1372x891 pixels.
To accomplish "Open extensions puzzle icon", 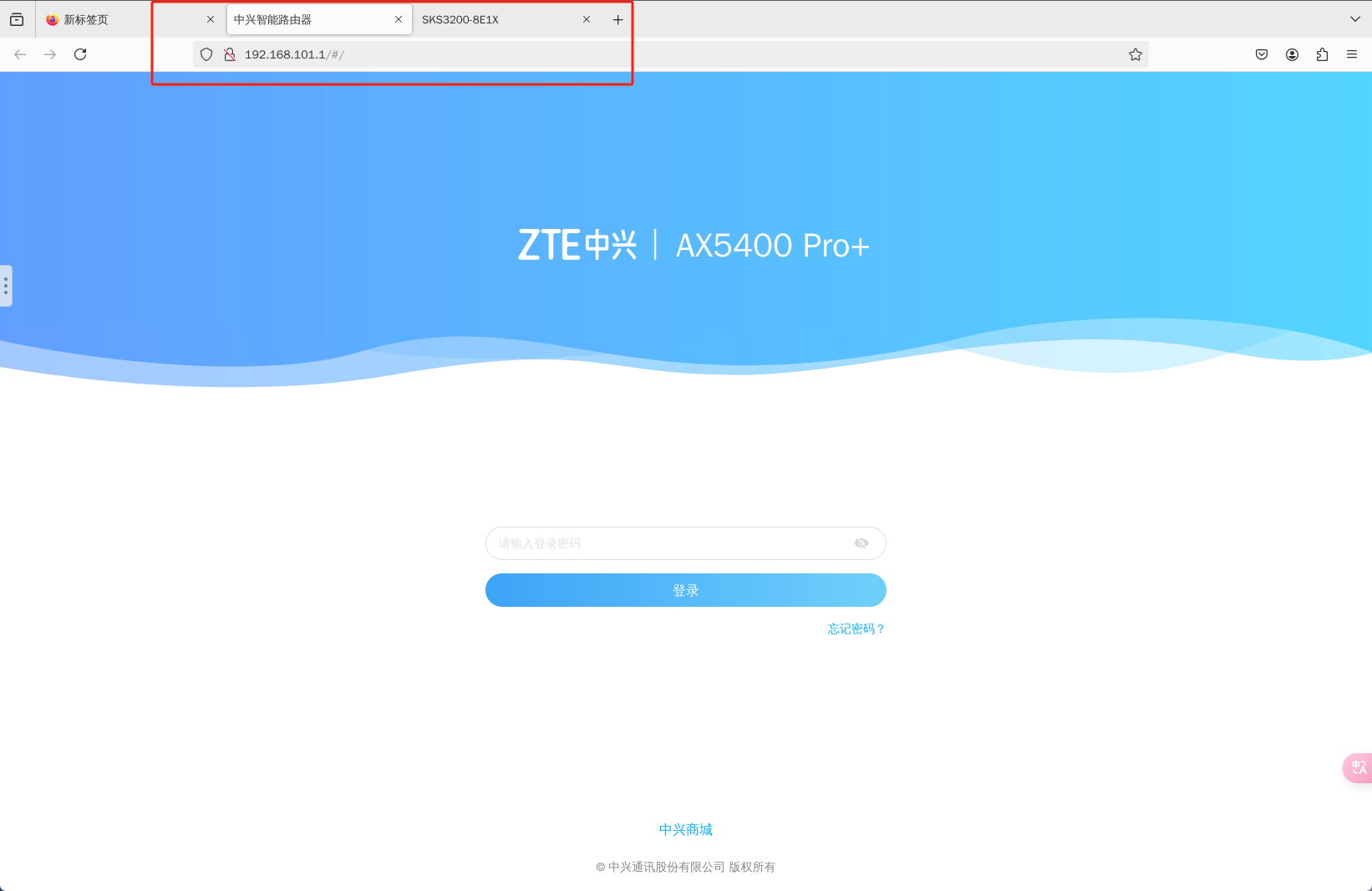I will point(1322,54).
